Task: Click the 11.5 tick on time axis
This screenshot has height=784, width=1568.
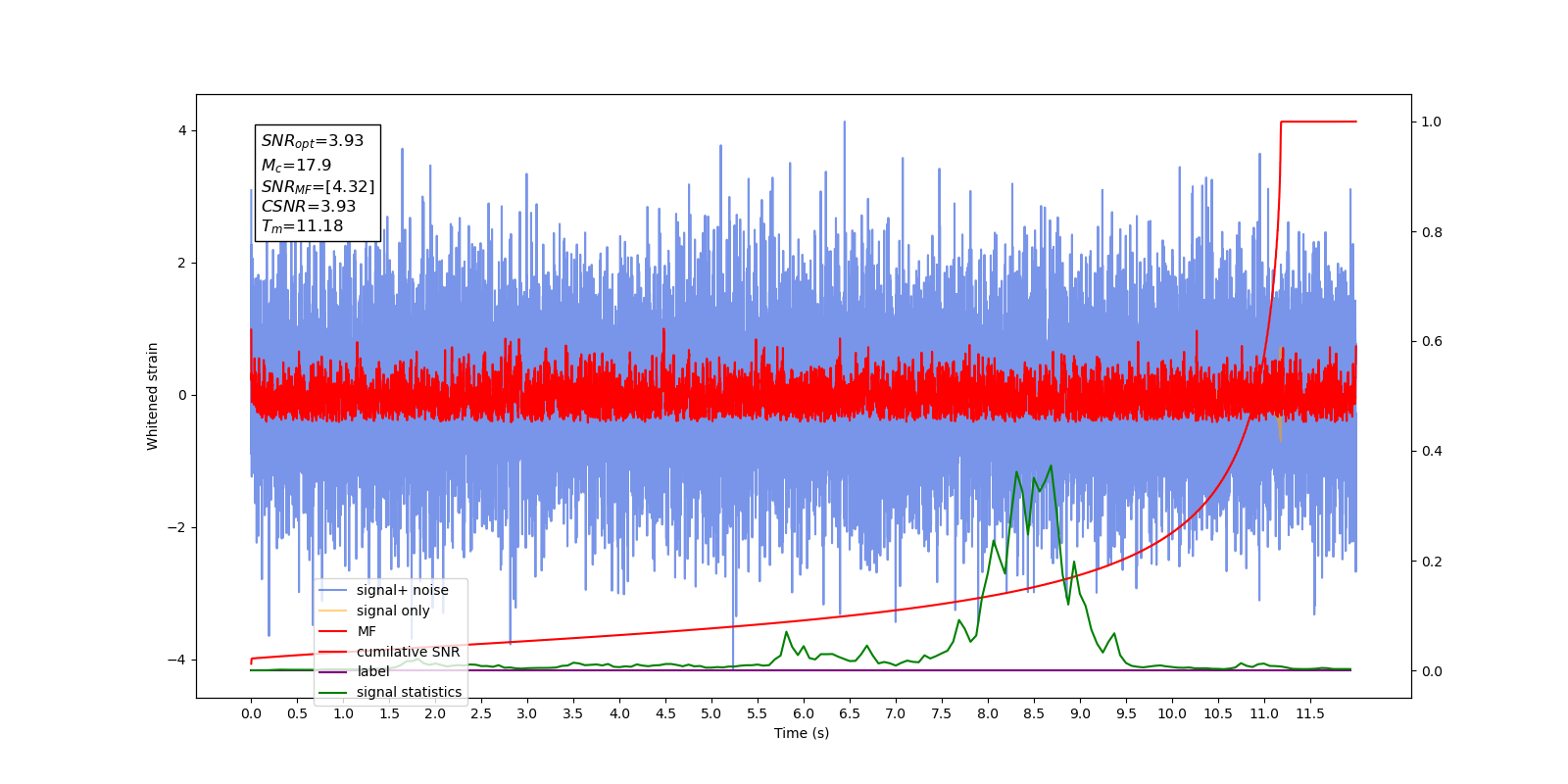Action: 1310,713
